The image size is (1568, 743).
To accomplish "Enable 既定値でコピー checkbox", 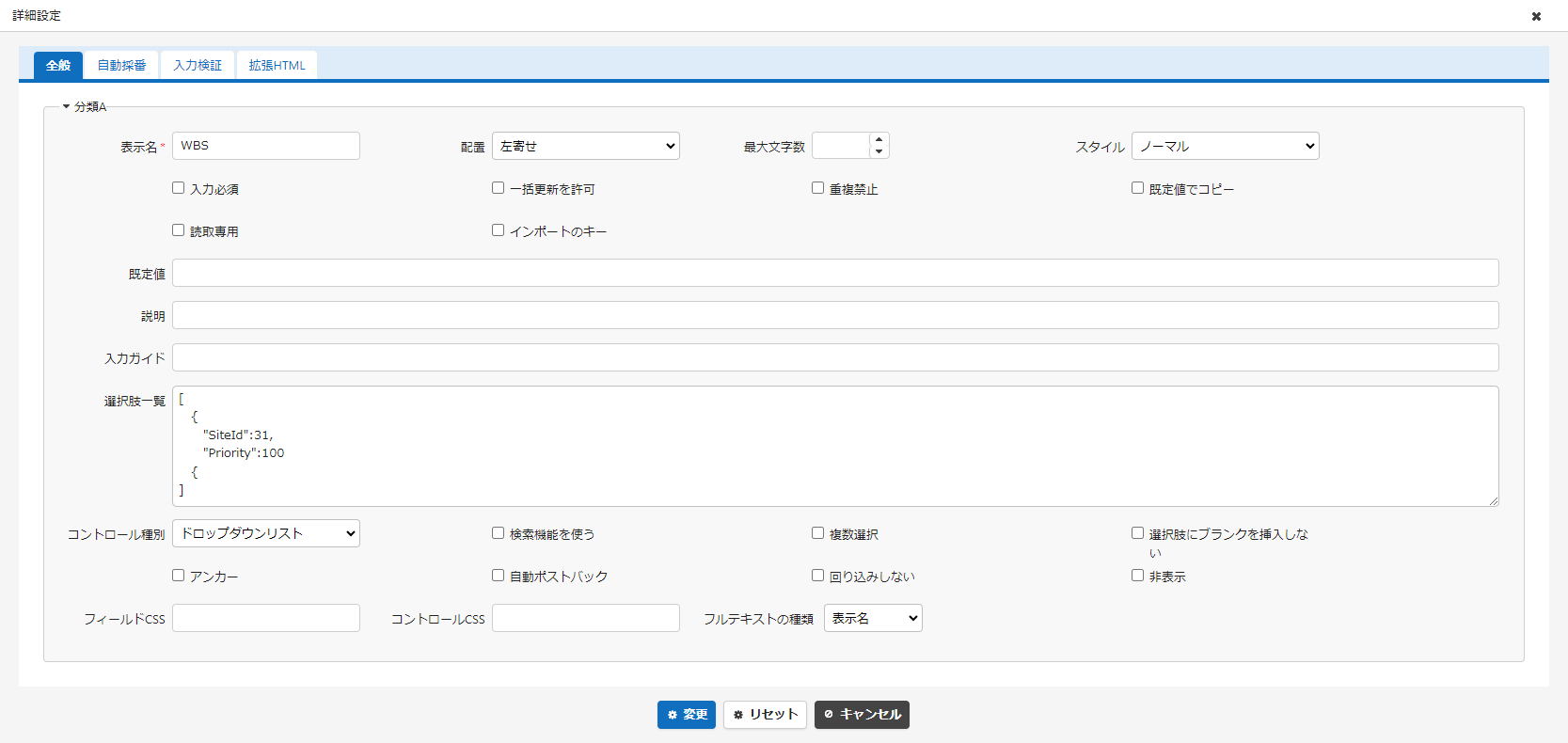I will pos(1137,188).
